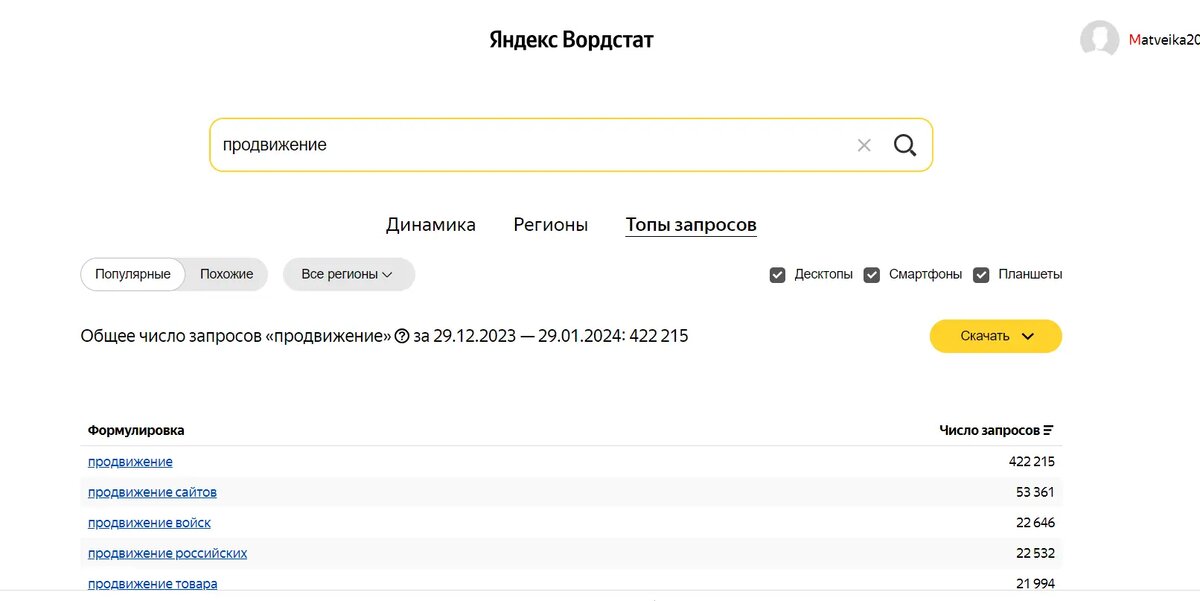1200x601 pixels.
Task: Uncheck the Десктопы checkbox
Action: [777, 274]
